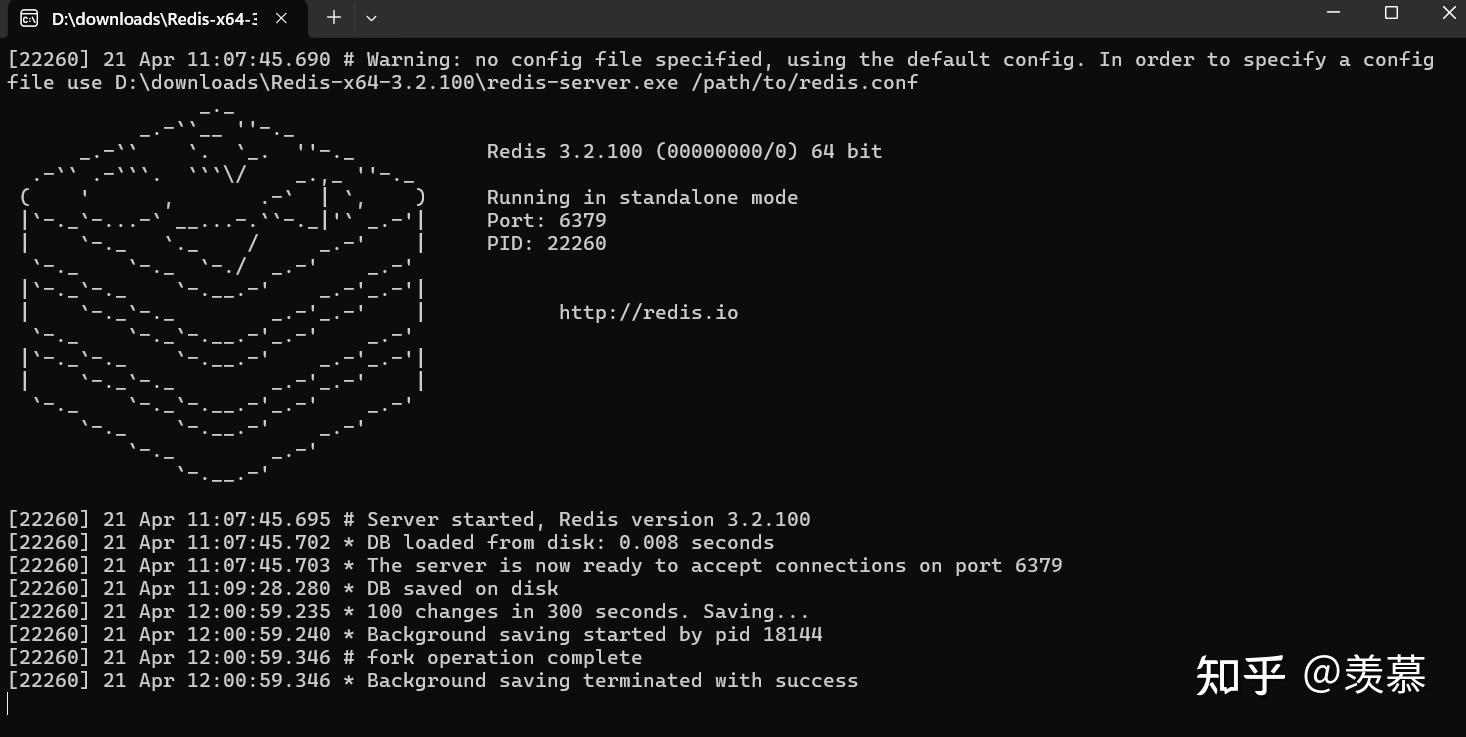
Task: Open the http://redis.io link
Action: pyautogui.click(x=648, y=313)
